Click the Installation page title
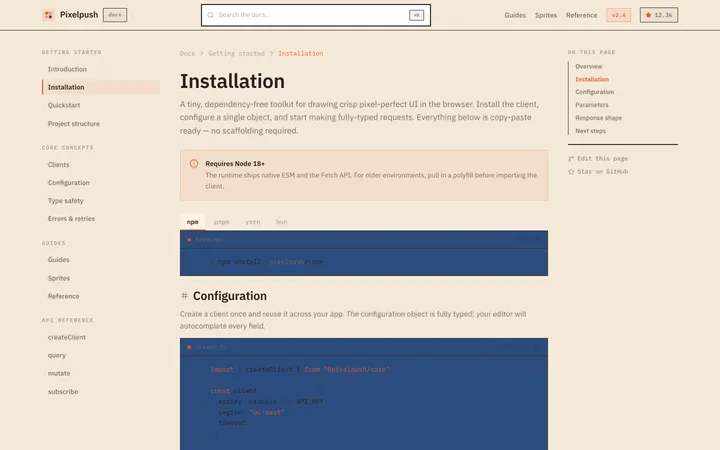The image size is (720, 450). [232, 81]
